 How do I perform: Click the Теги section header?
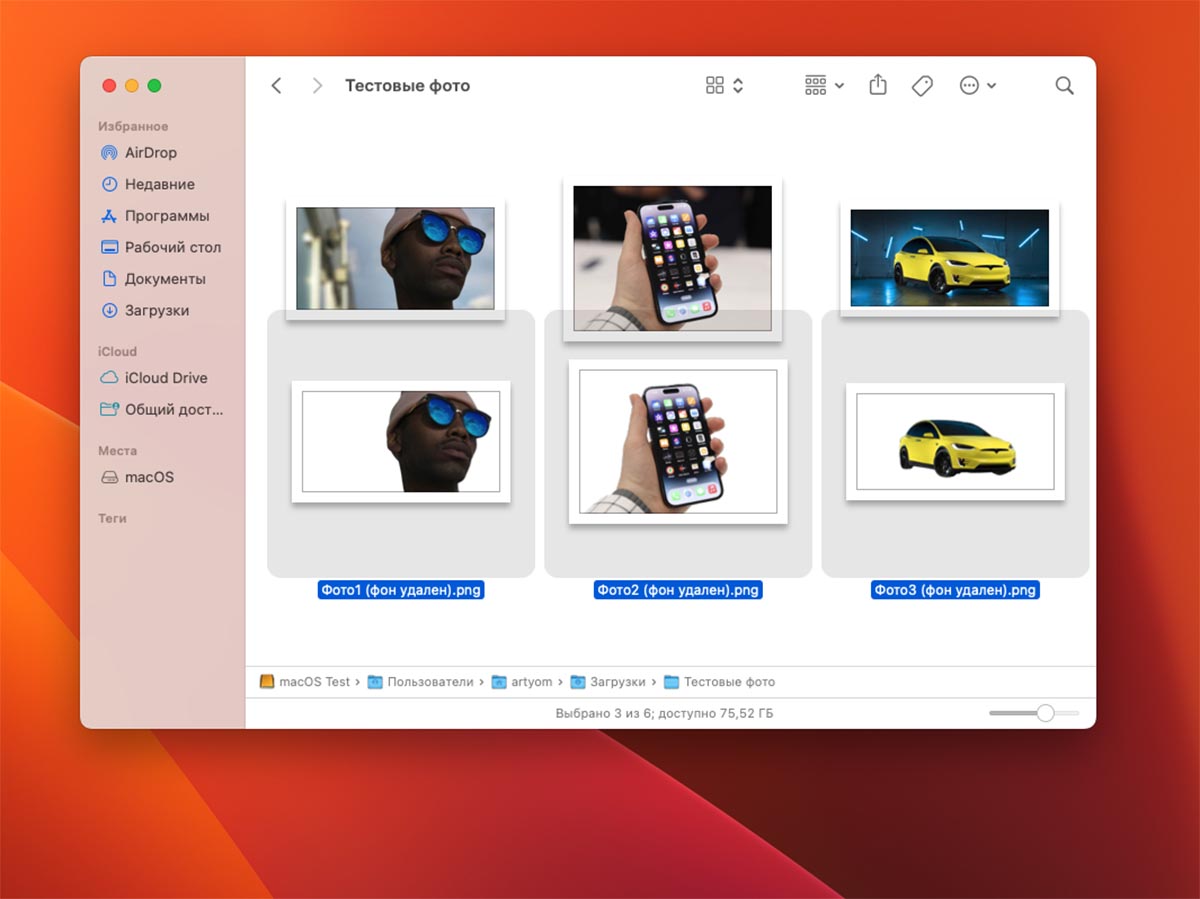point(112,519)
